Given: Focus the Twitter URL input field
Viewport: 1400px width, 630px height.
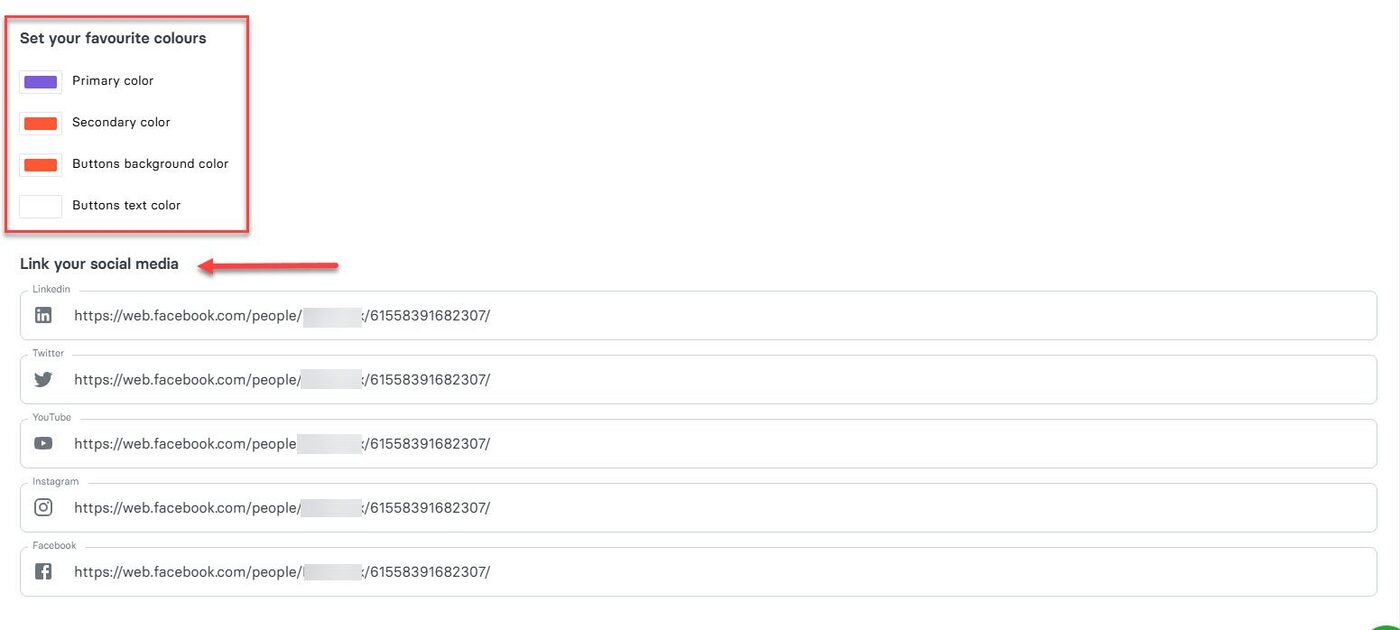Looking at the screenshot, I should [800, 379].
